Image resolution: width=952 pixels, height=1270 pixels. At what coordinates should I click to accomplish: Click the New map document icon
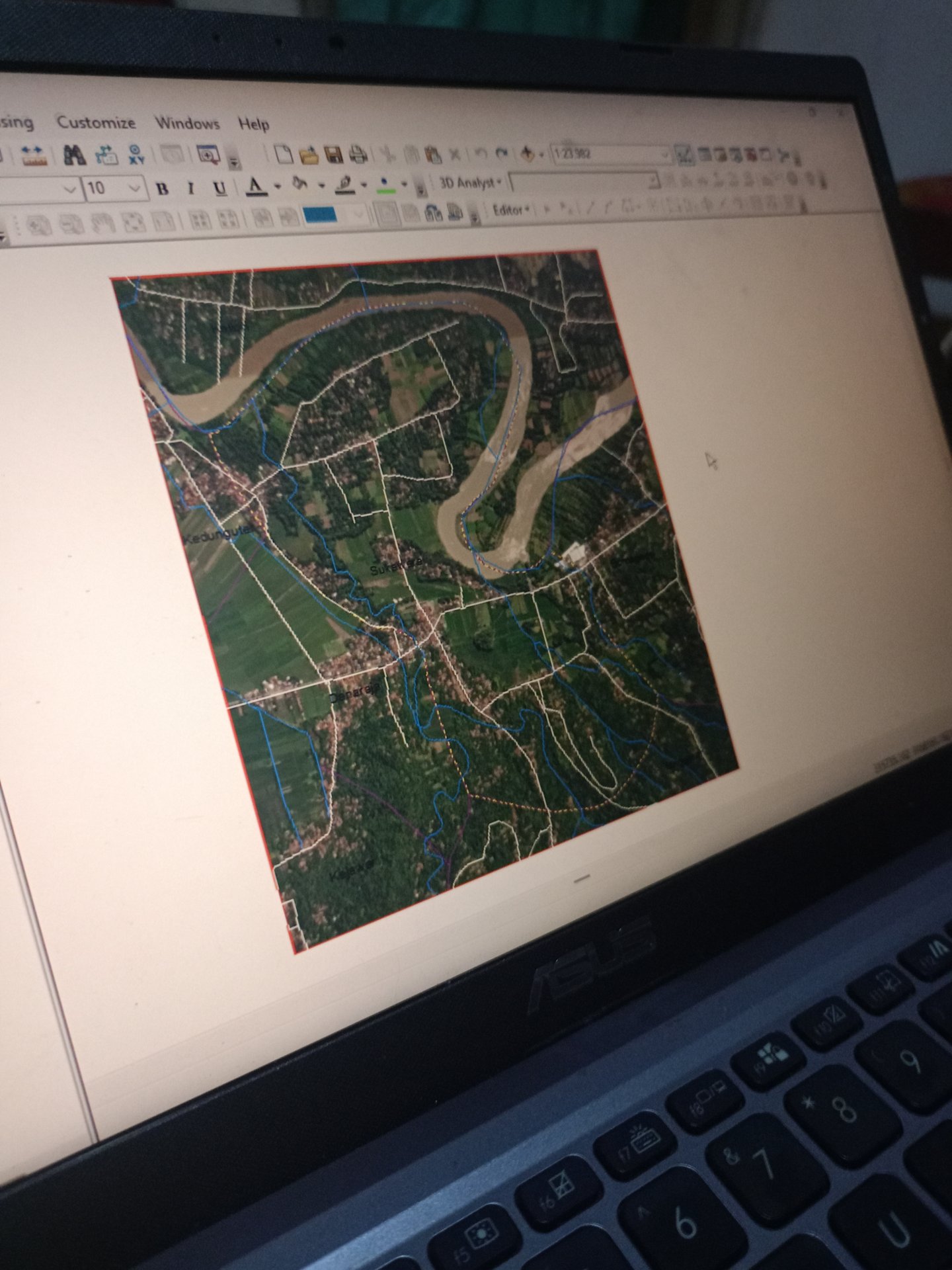click(x=284, y=155)
